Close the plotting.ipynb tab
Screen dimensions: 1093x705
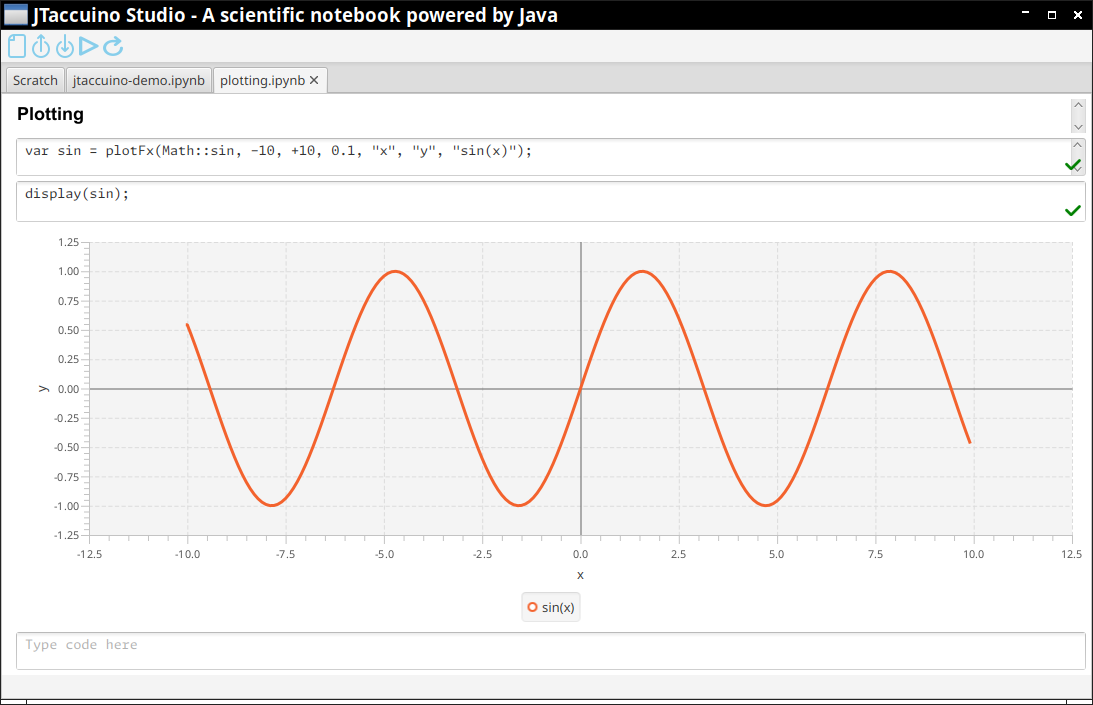tap(314, 81)
